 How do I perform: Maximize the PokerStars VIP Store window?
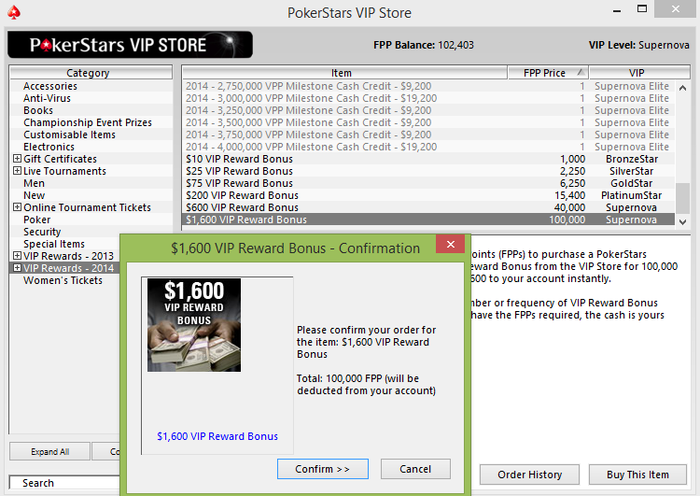click(x=642, y=9)
